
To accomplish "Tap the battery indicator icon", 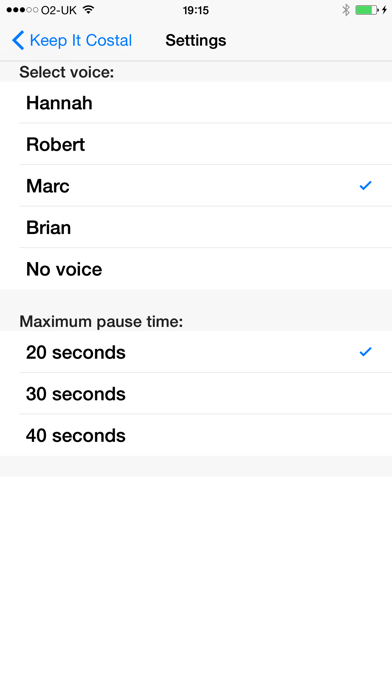I will [x=367, y=10].
